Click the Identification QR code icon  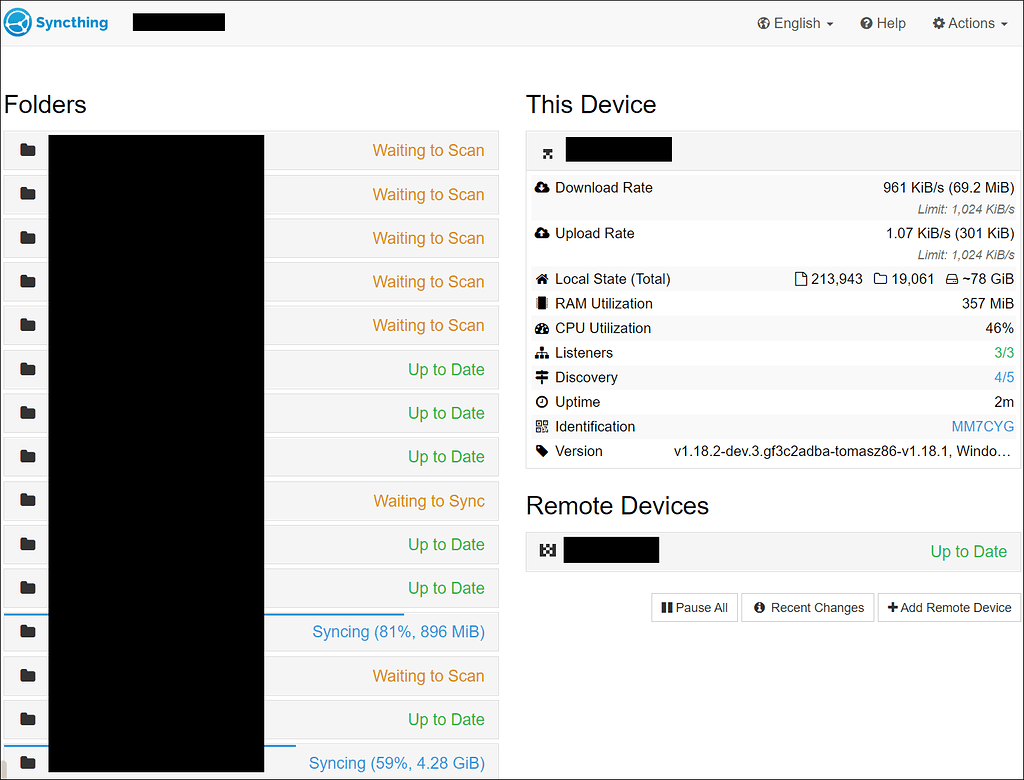tap(541, 426)
